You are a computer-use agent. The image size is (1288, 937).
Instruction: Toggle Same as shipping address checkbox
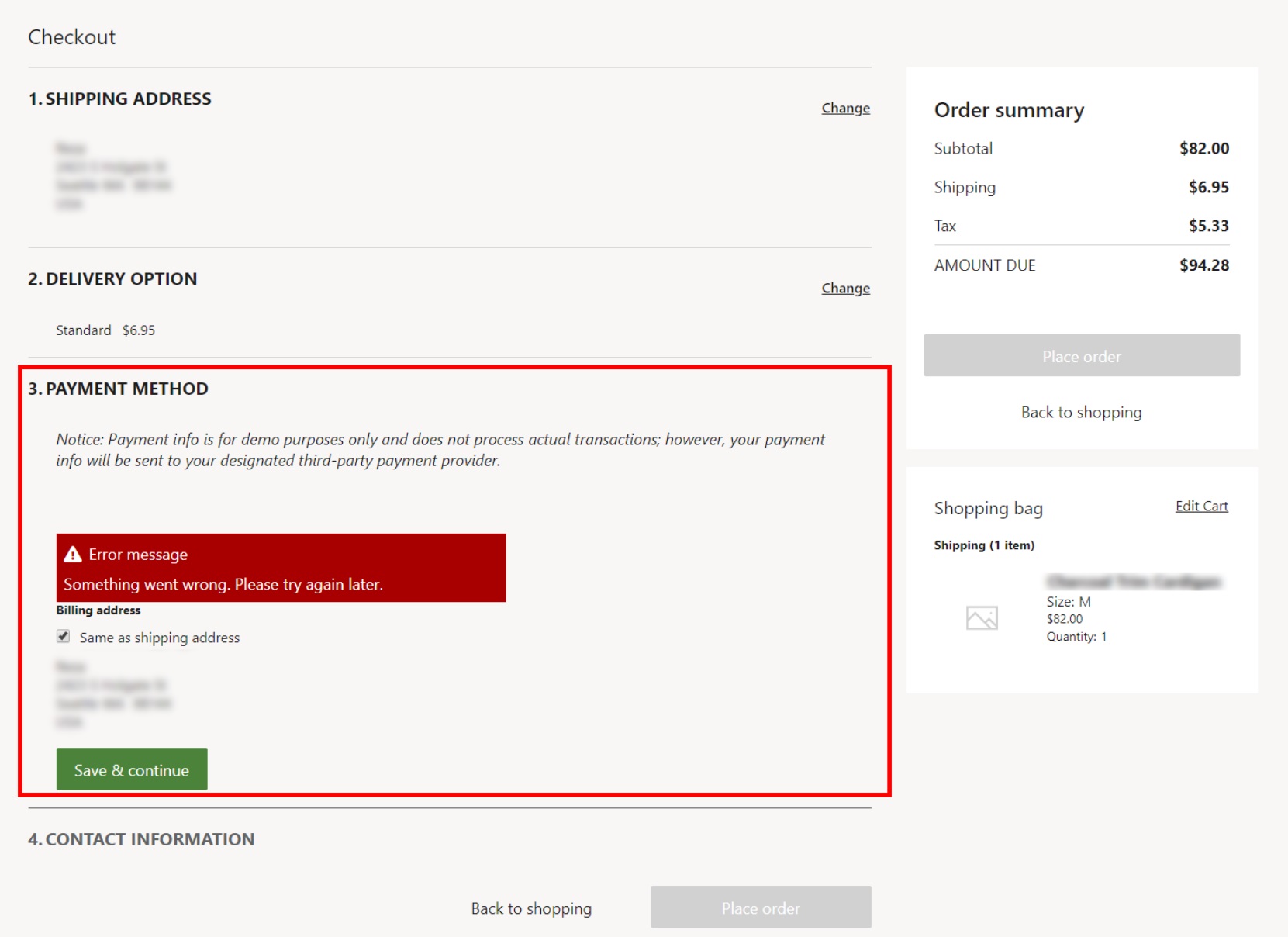pyautogui.click(x=64, y=637)
